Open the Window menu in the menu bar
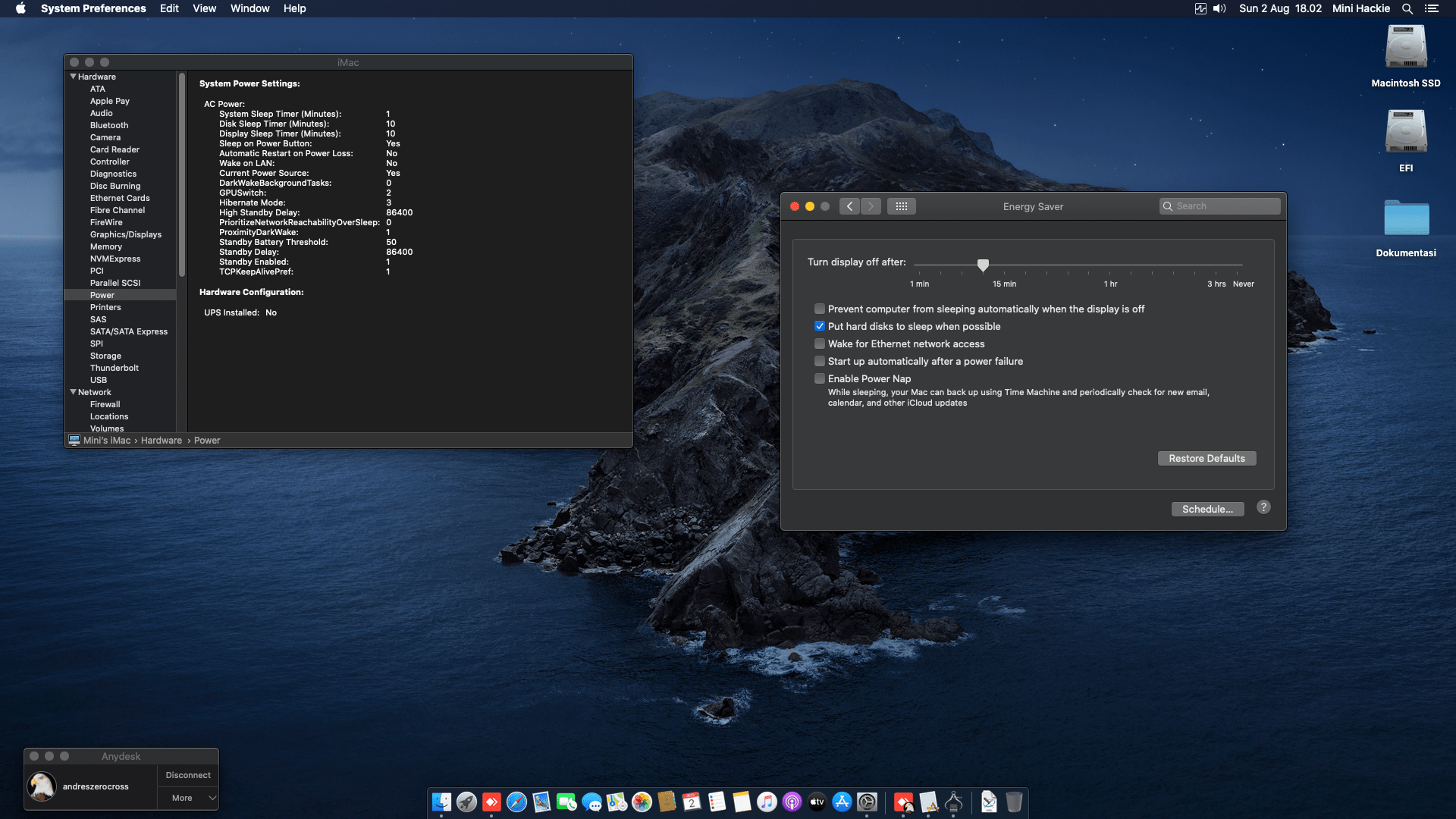Image resolution: width=1456 pixels, height=819 pixels. pyautogui.click(x=249, y=8)
